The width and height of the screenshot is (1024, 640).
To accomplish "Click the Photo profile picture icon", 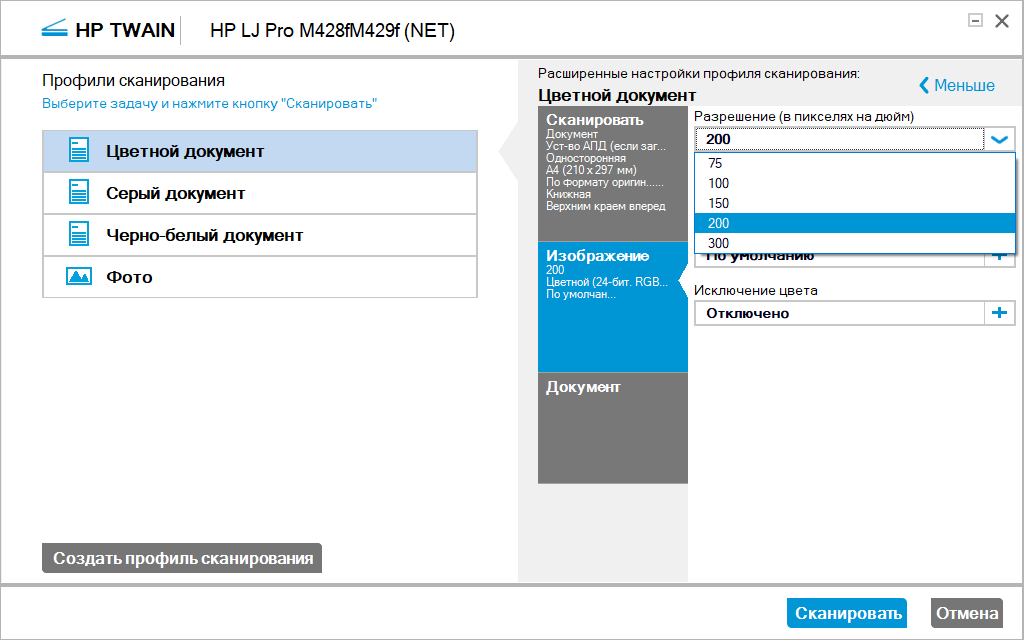I will pyautogui.click(x=79, y=277).
